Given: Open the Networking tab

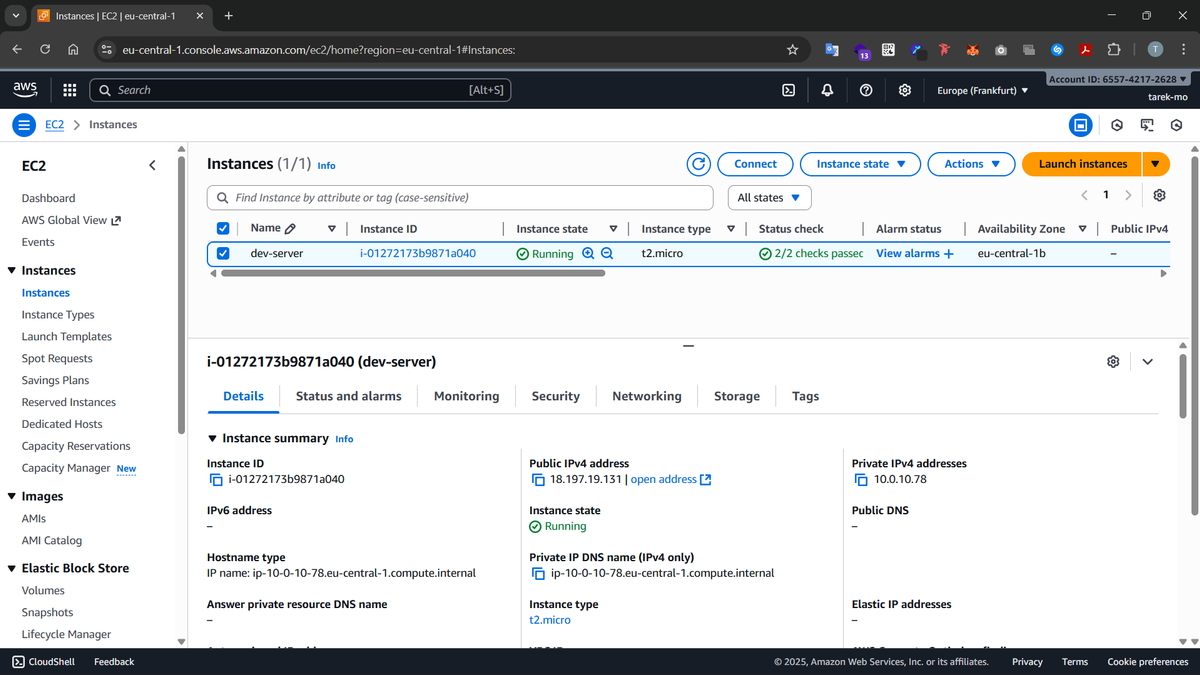Looking at the screenshot, I should (647, 396).
